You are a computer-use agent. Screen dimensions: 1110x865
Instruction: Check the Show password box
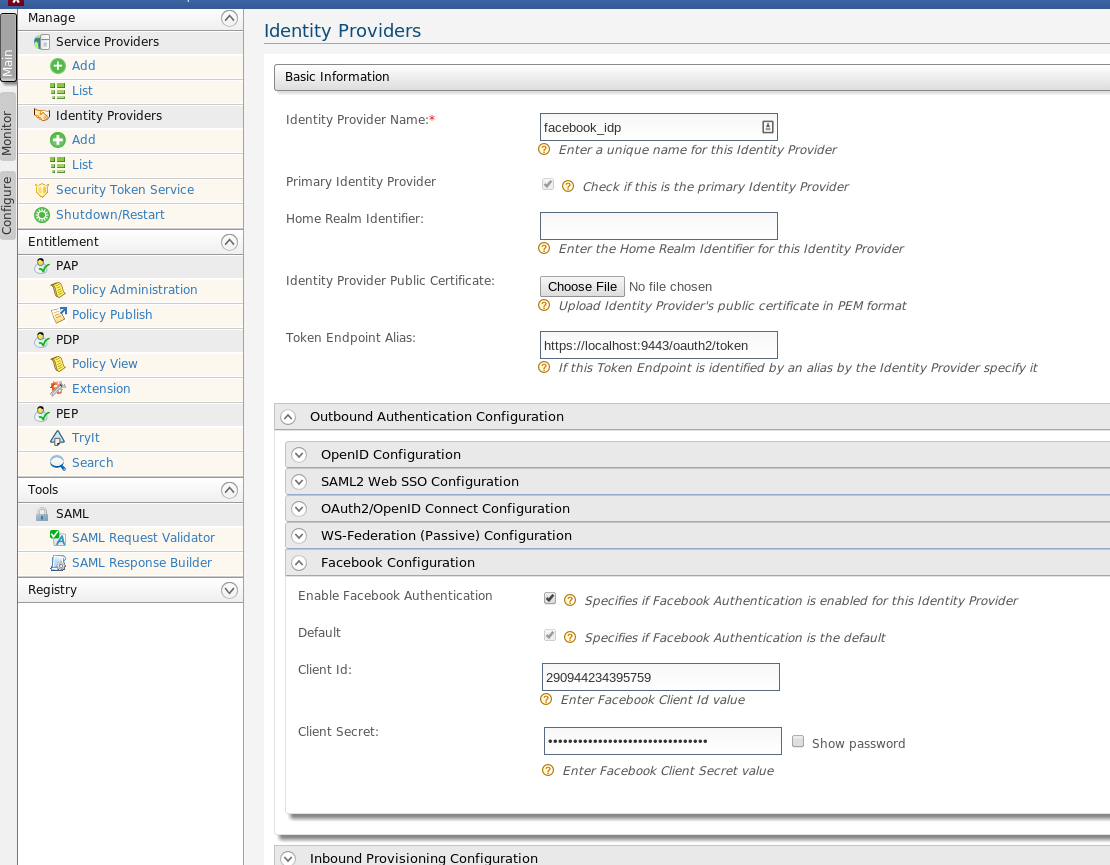798,741
